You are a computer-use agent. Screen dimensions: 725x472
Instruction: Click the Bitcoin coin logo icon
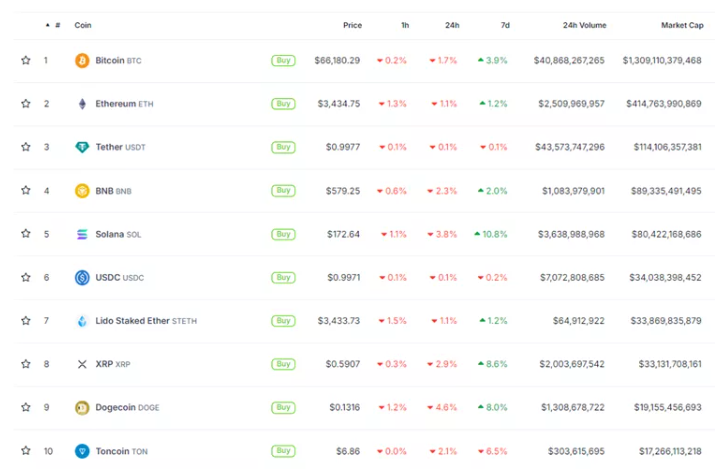pos(82,61)
